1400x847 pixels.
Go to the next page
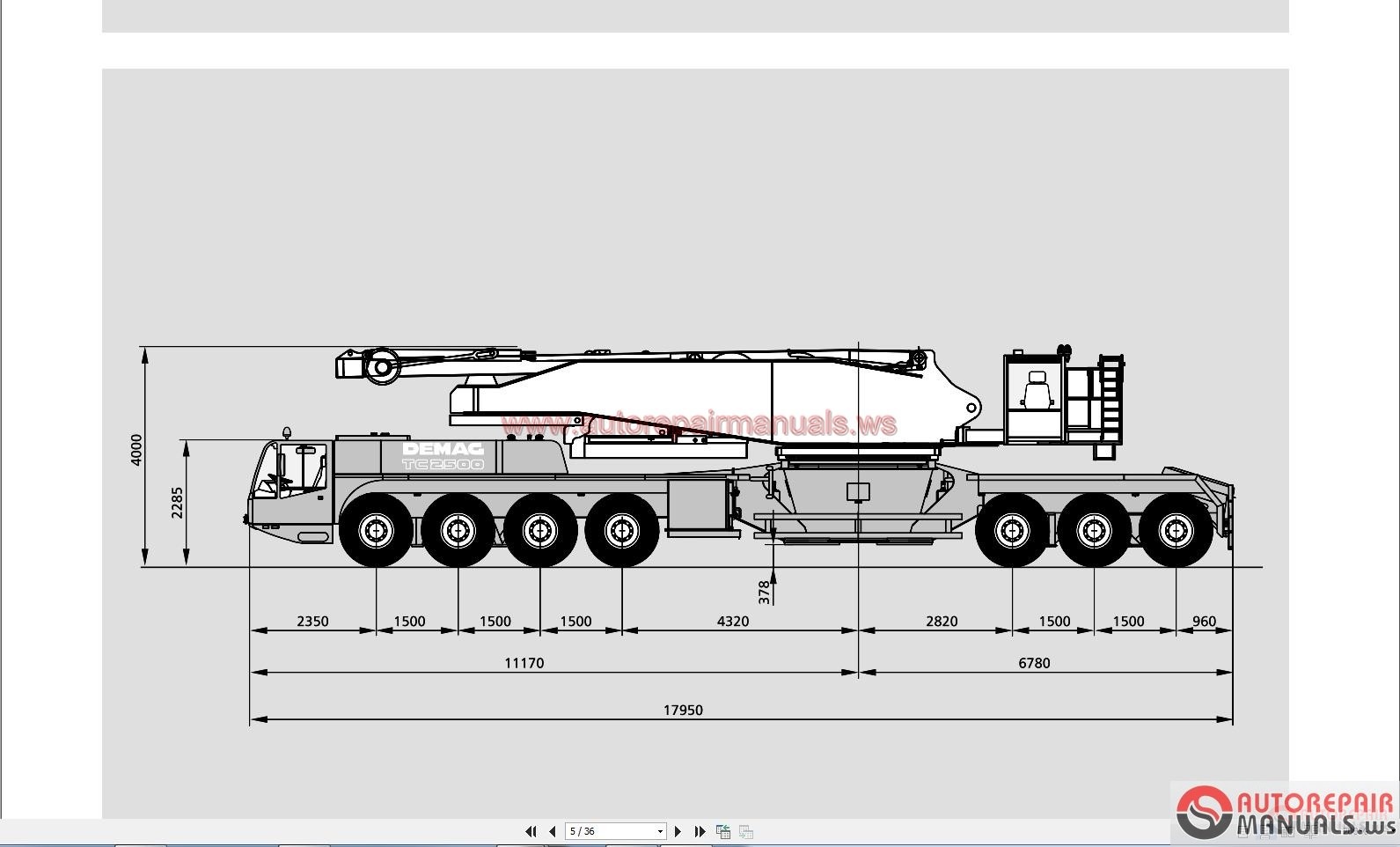coord(678,831)
